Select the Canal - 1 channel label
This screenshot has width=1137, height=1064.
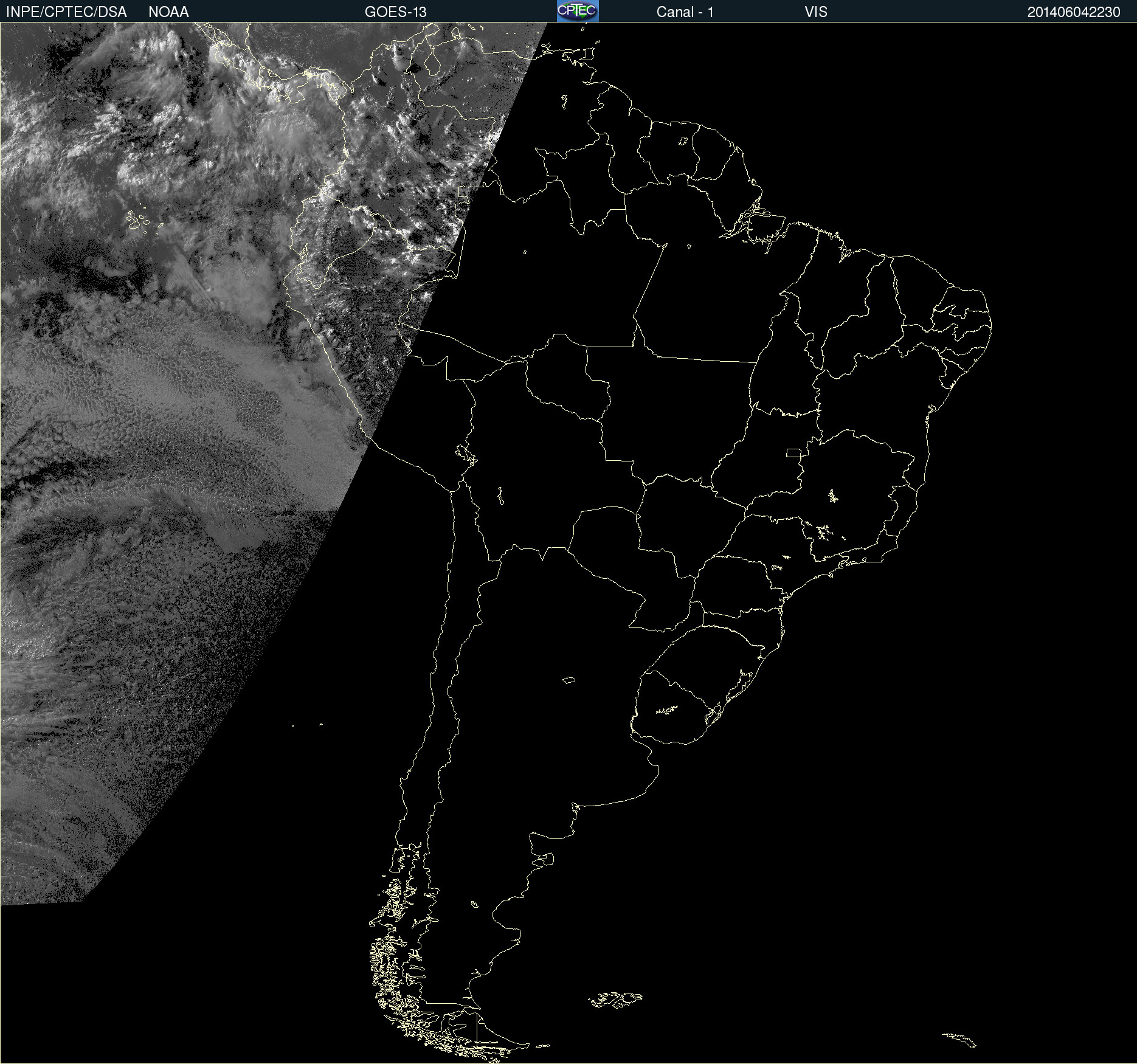tap(685, 12)
